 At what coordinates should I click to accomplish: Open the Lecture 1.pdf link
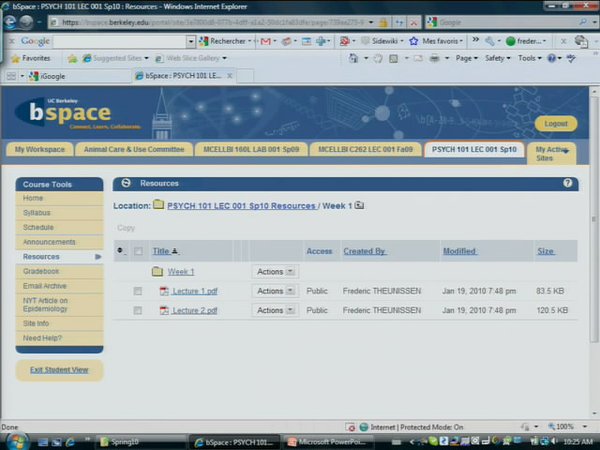(x=194, y=291)
